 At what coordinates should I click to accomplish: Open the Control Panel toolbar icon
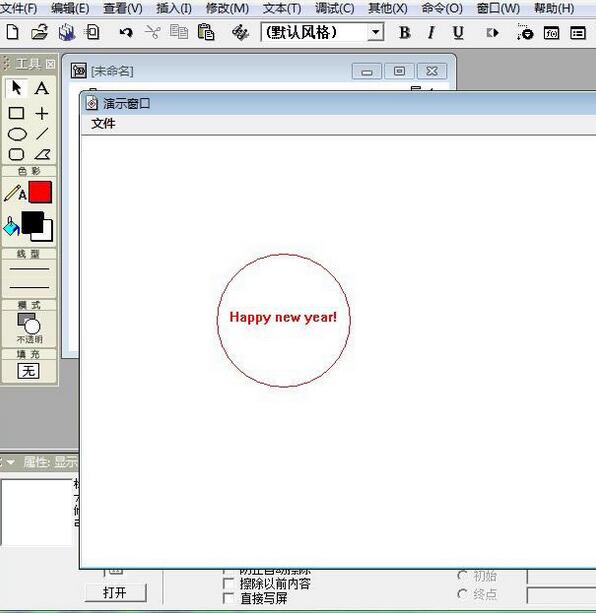tap(524, 32)
